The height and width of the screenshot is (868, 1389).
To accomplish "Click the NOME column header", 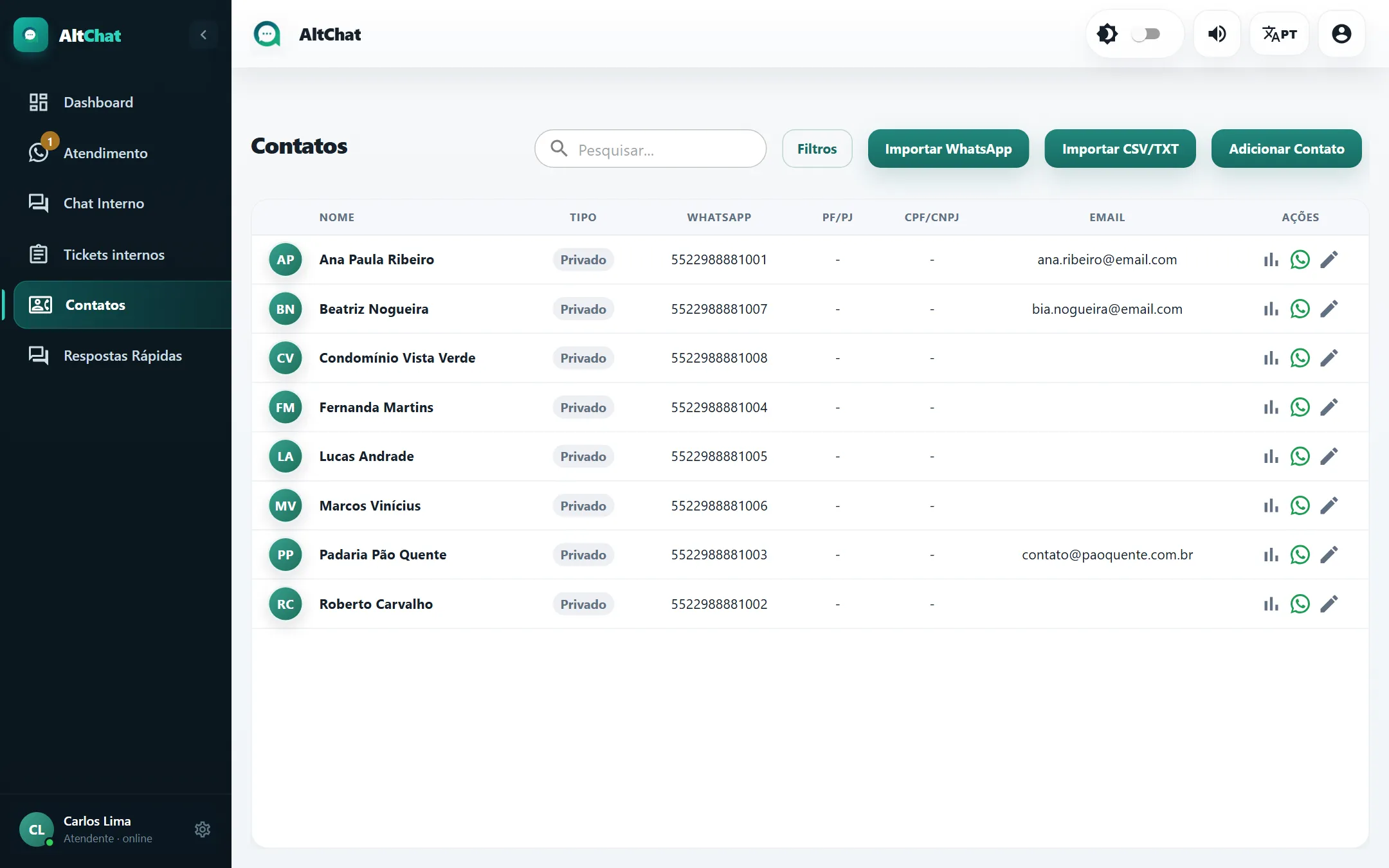I will (337, 217).
